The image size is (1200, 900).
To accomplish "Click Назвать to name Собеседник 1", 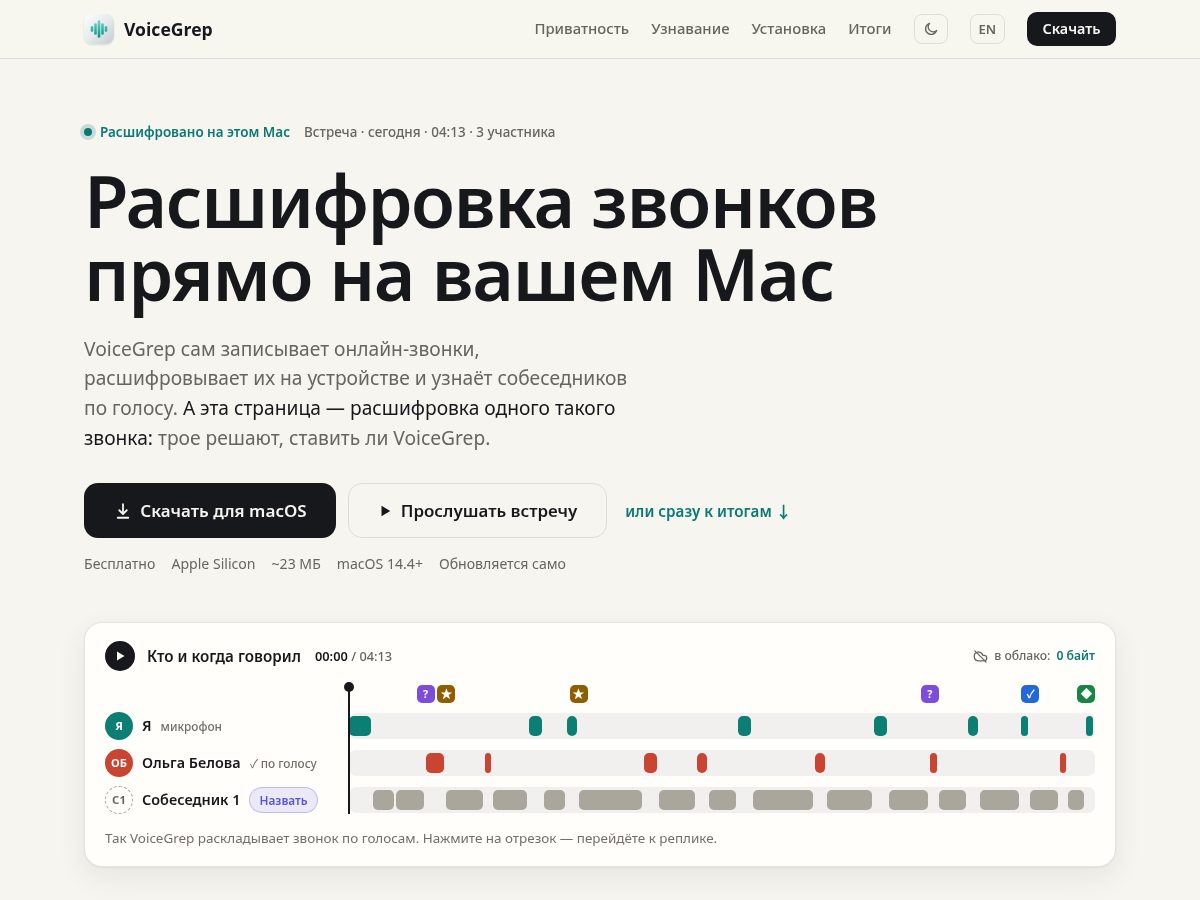I will pos(283,800).
